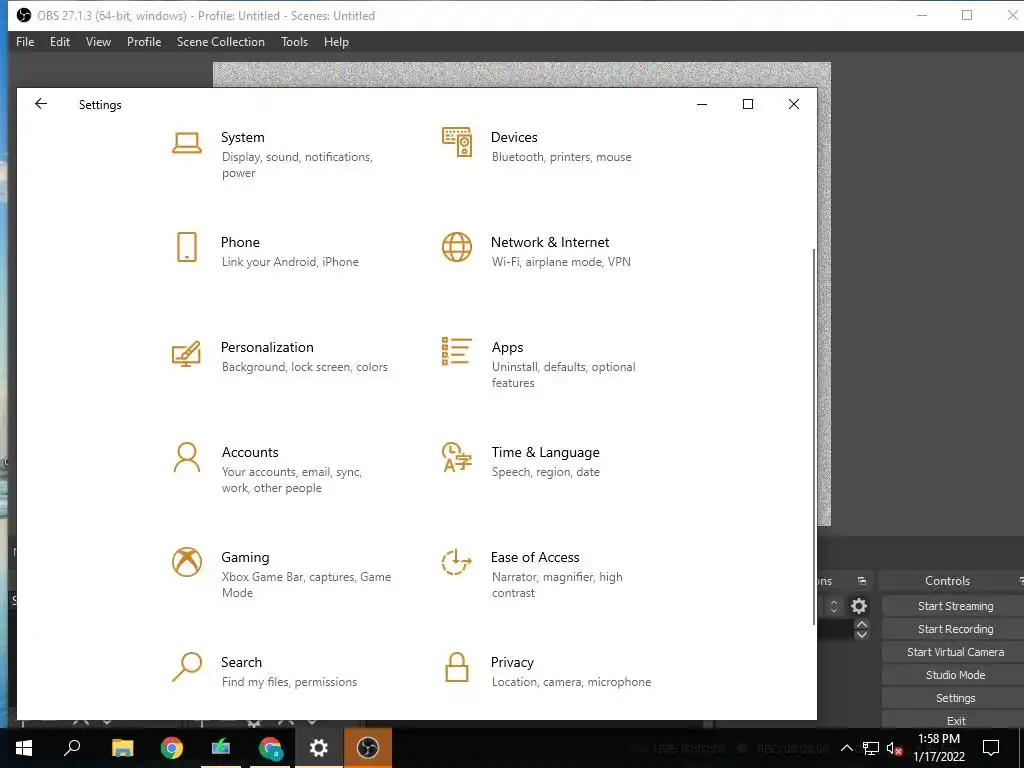Click "Link your Android, iPhone" text

coord(290,262)
